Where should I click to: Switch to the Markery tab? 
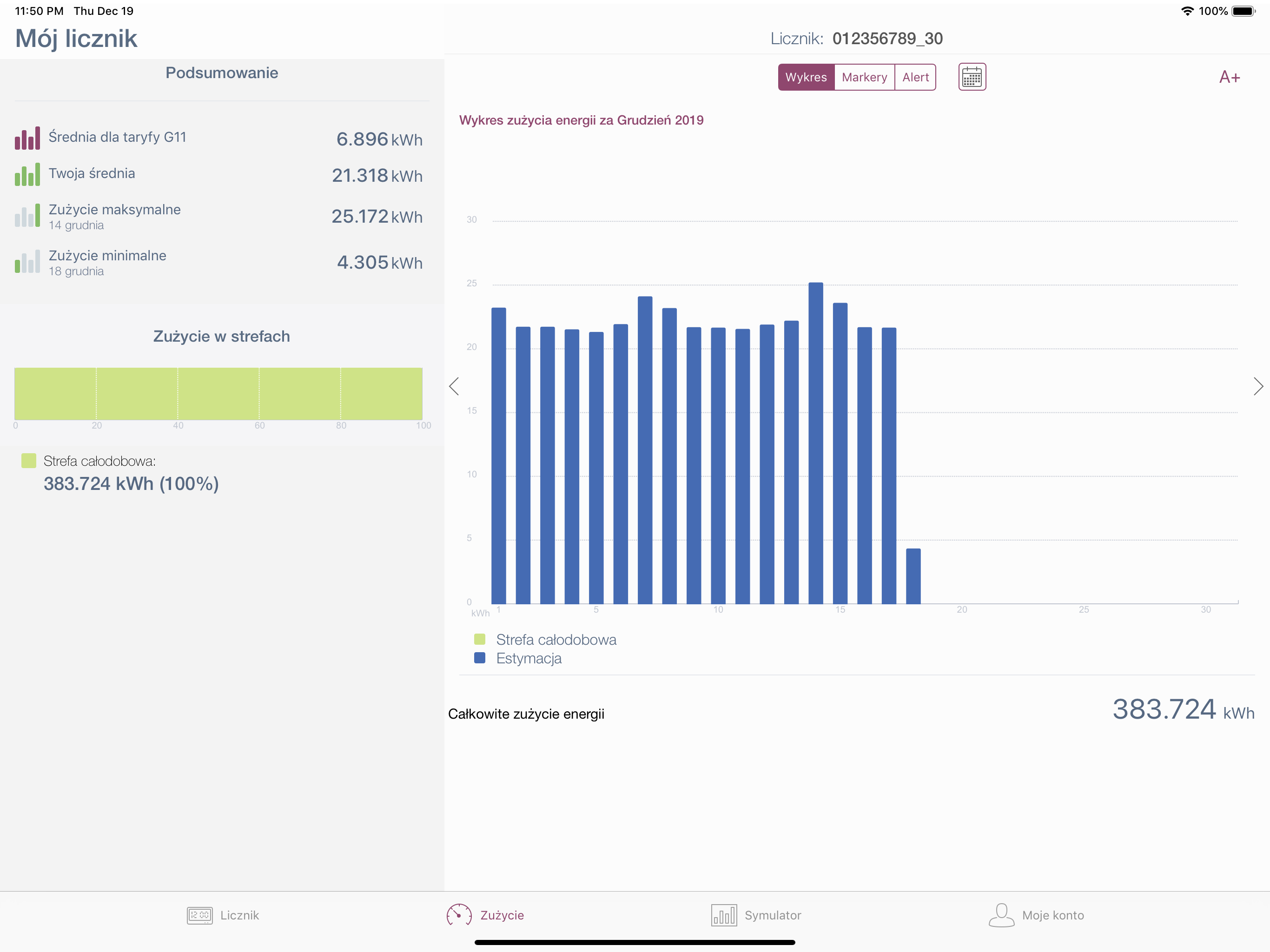[864, 77]
